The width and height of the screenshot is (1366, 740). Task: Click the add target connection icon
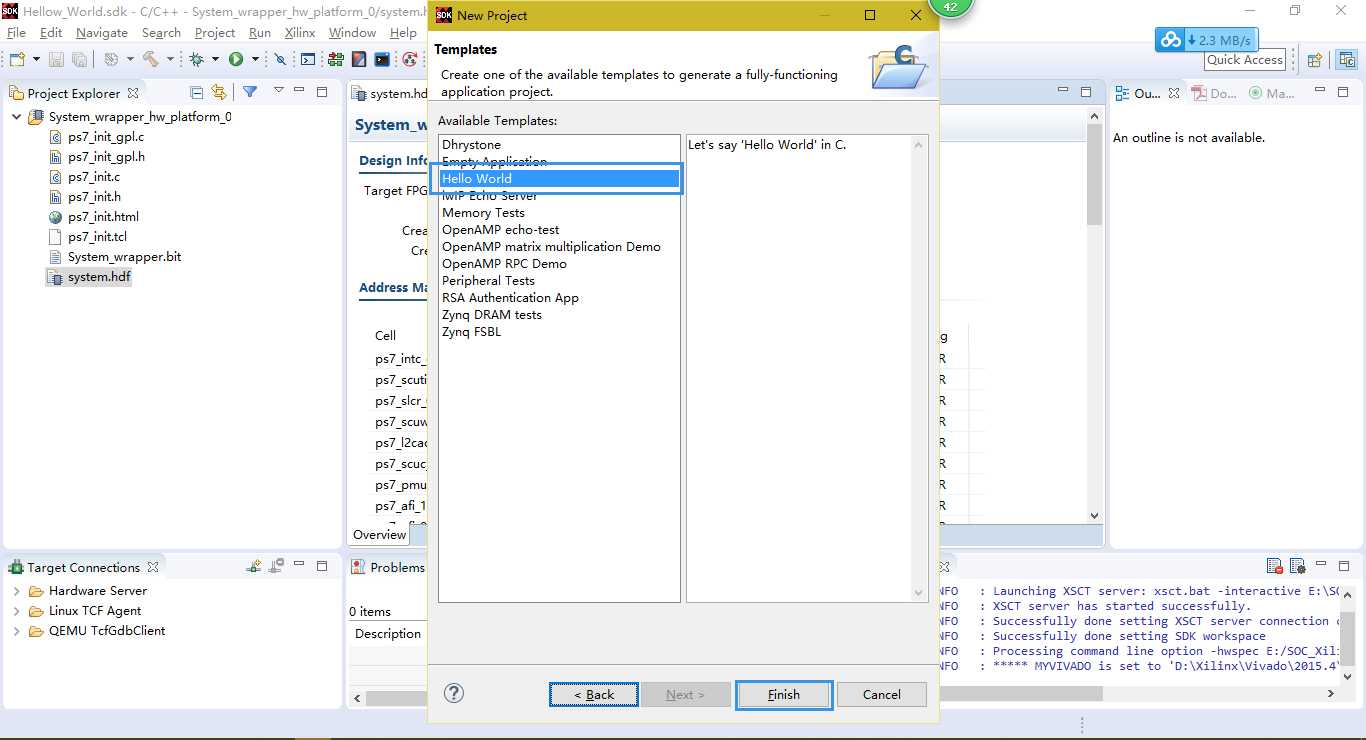(254, 566)
